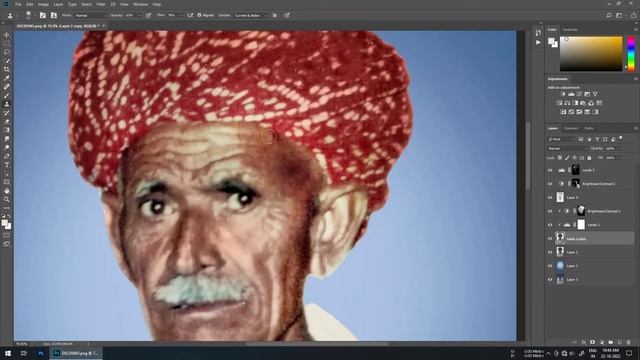Delete layer using the trash icon
Viewport: 640px width, 360px height.
tap(629, 342)
